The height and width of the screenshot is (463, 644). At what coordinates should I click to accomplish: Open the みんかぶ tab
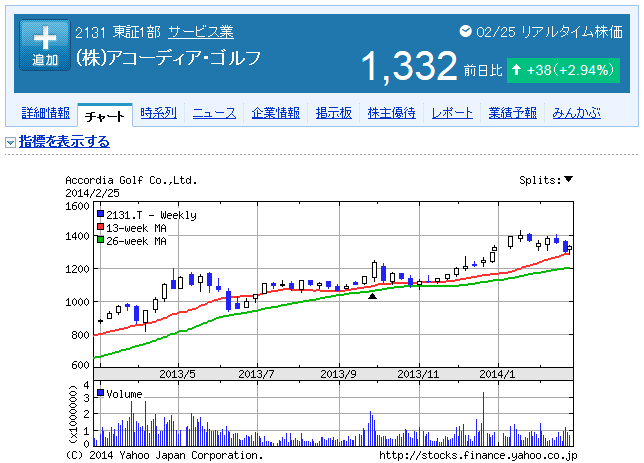(576, 113)
